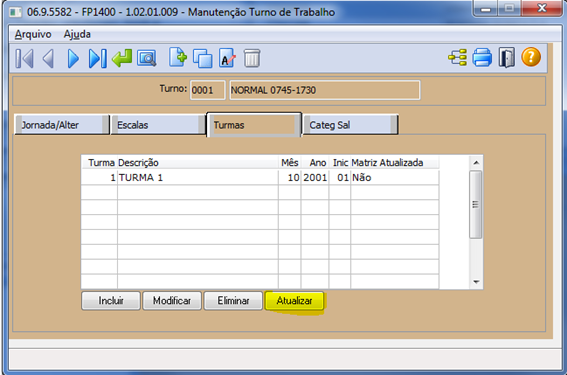Exit the program via the door icon
Viewport: 567px width, 375px height.
pyautogui.click(x=507, y=57)
